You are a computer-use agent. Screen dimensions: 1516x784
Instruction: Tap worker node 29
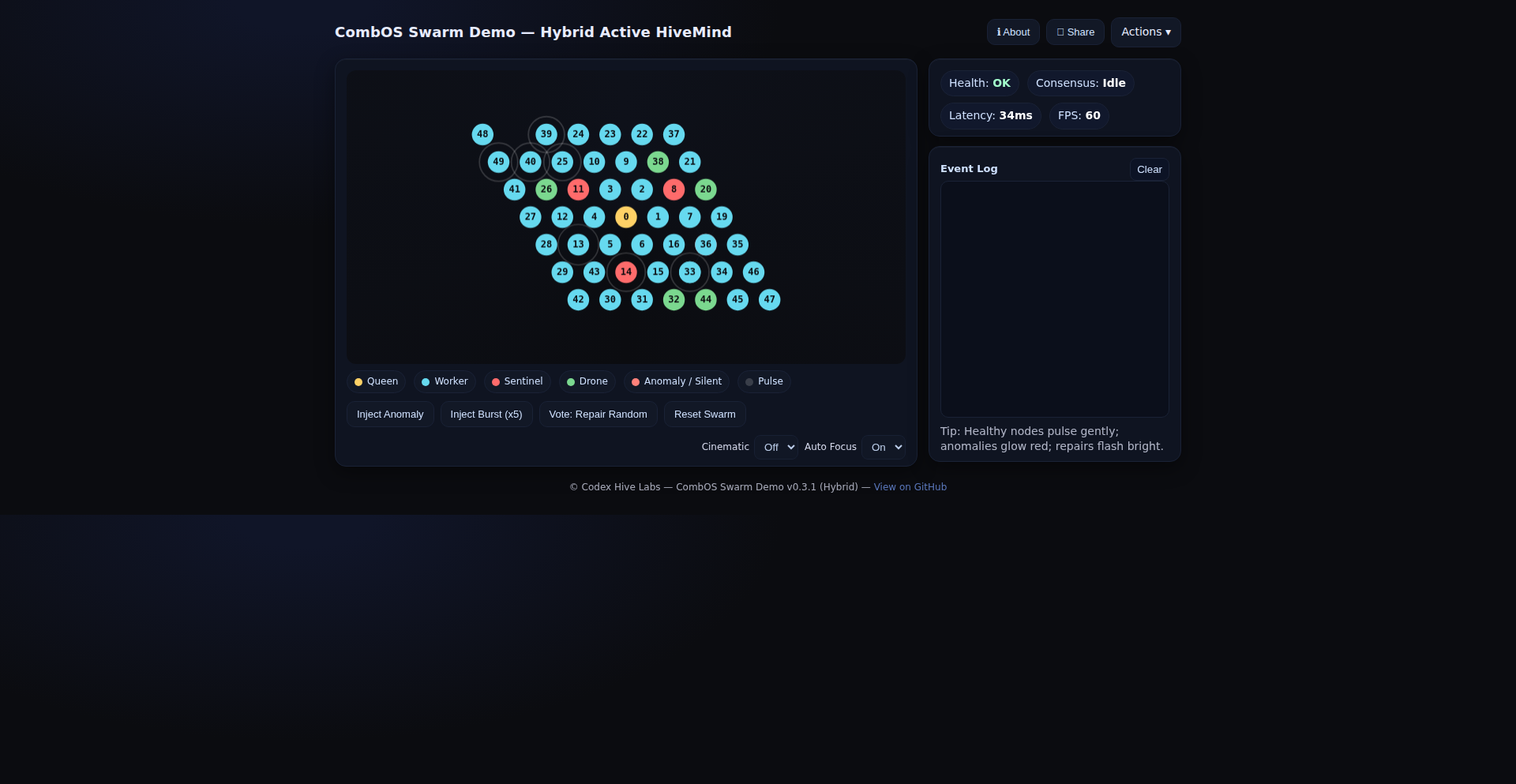click(562, 272)
